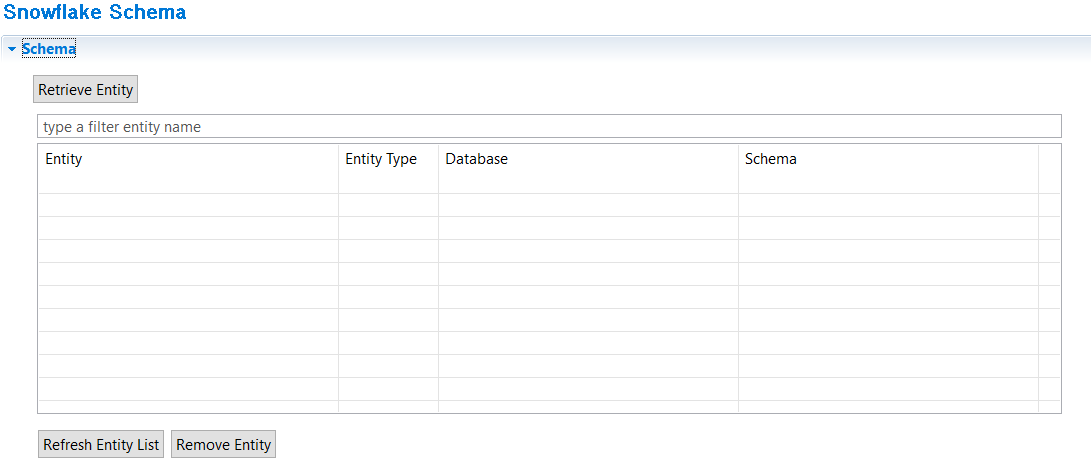
Task: Click the Schema section header label
Action: 49,49
